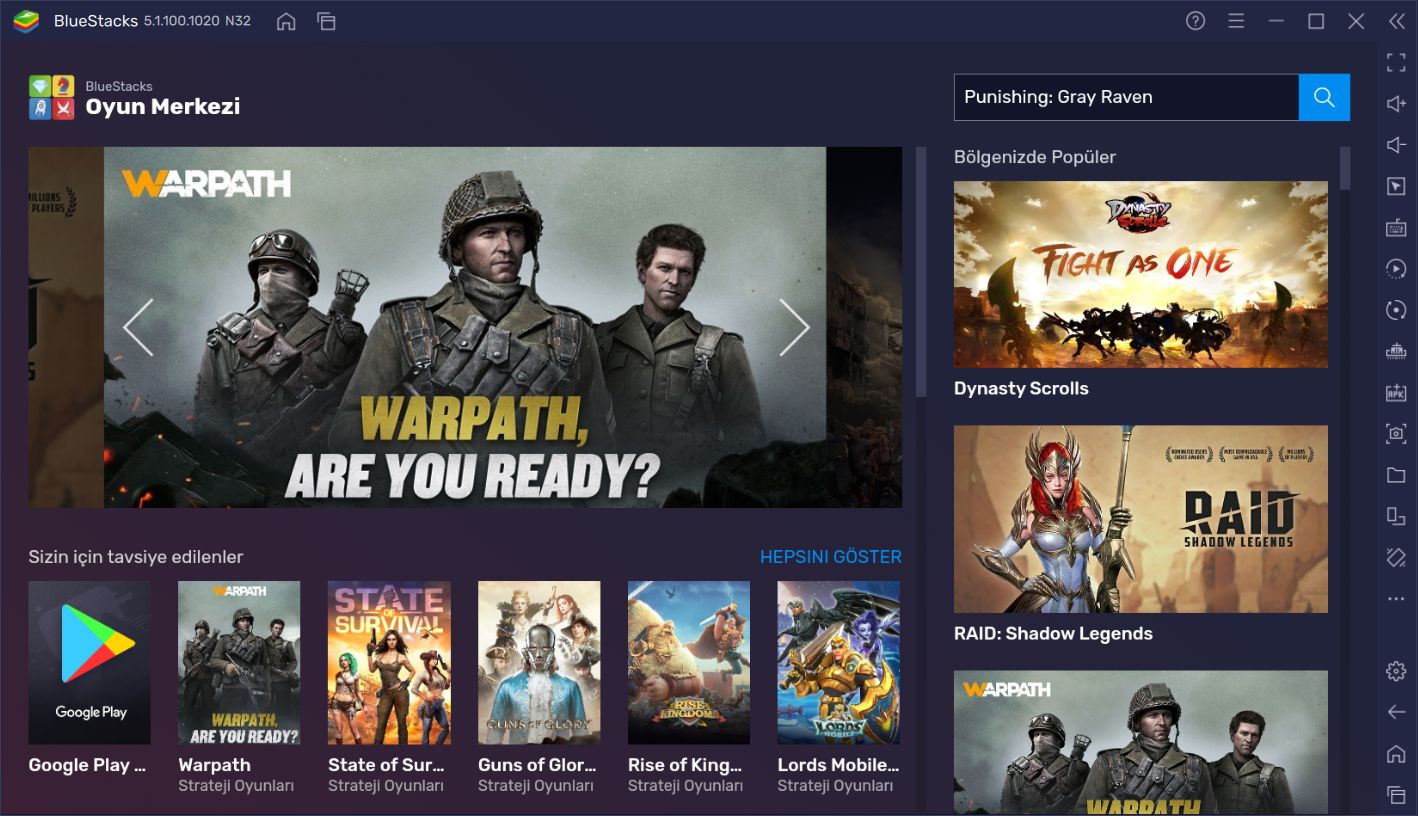This screenshot has height=816, width=1418.
Task: Click the sync operations circular icon
Action: pyautogui.click(x=1396, y=310)
